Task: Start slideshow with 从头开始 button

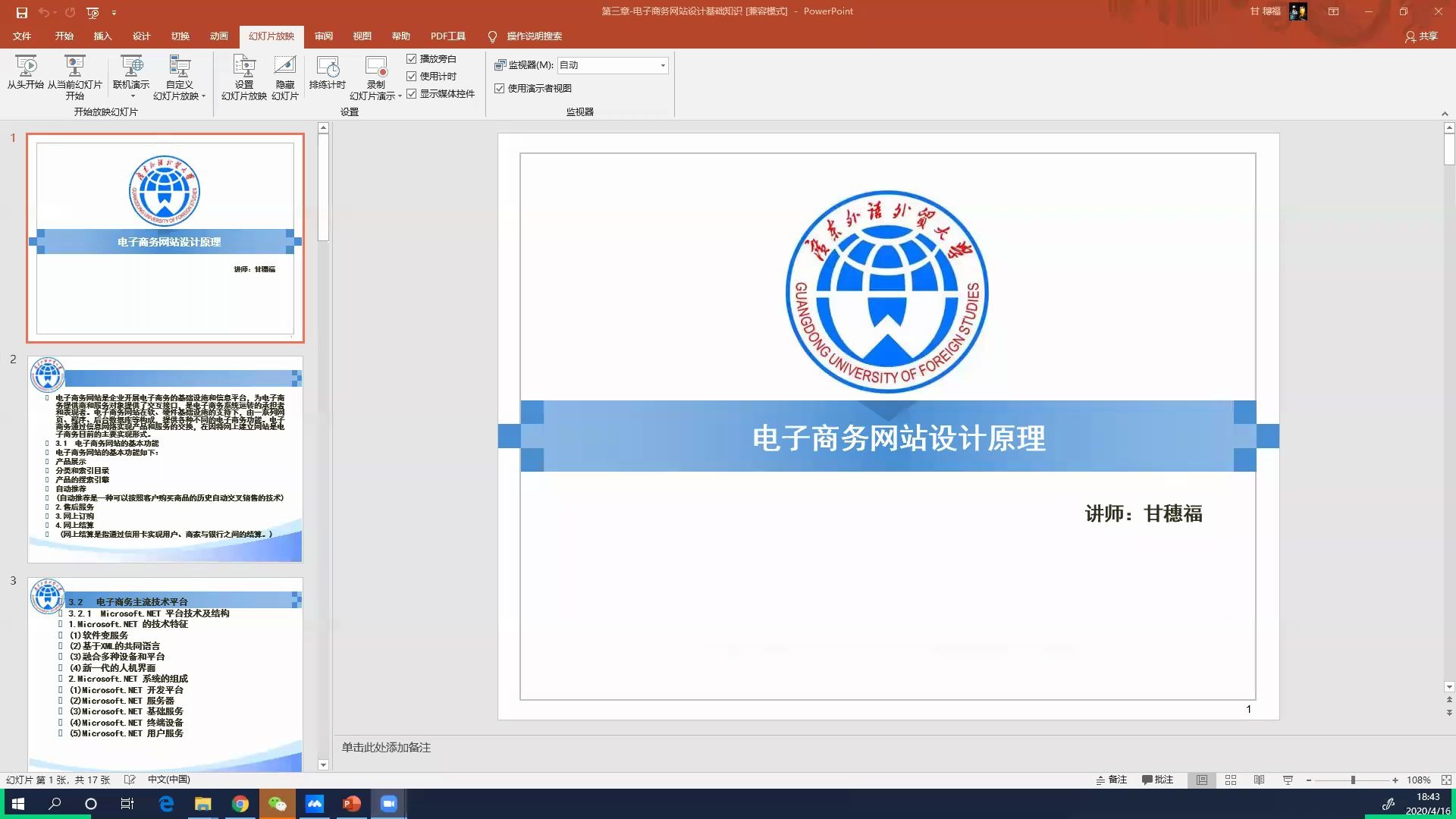Action: point(26,74)
